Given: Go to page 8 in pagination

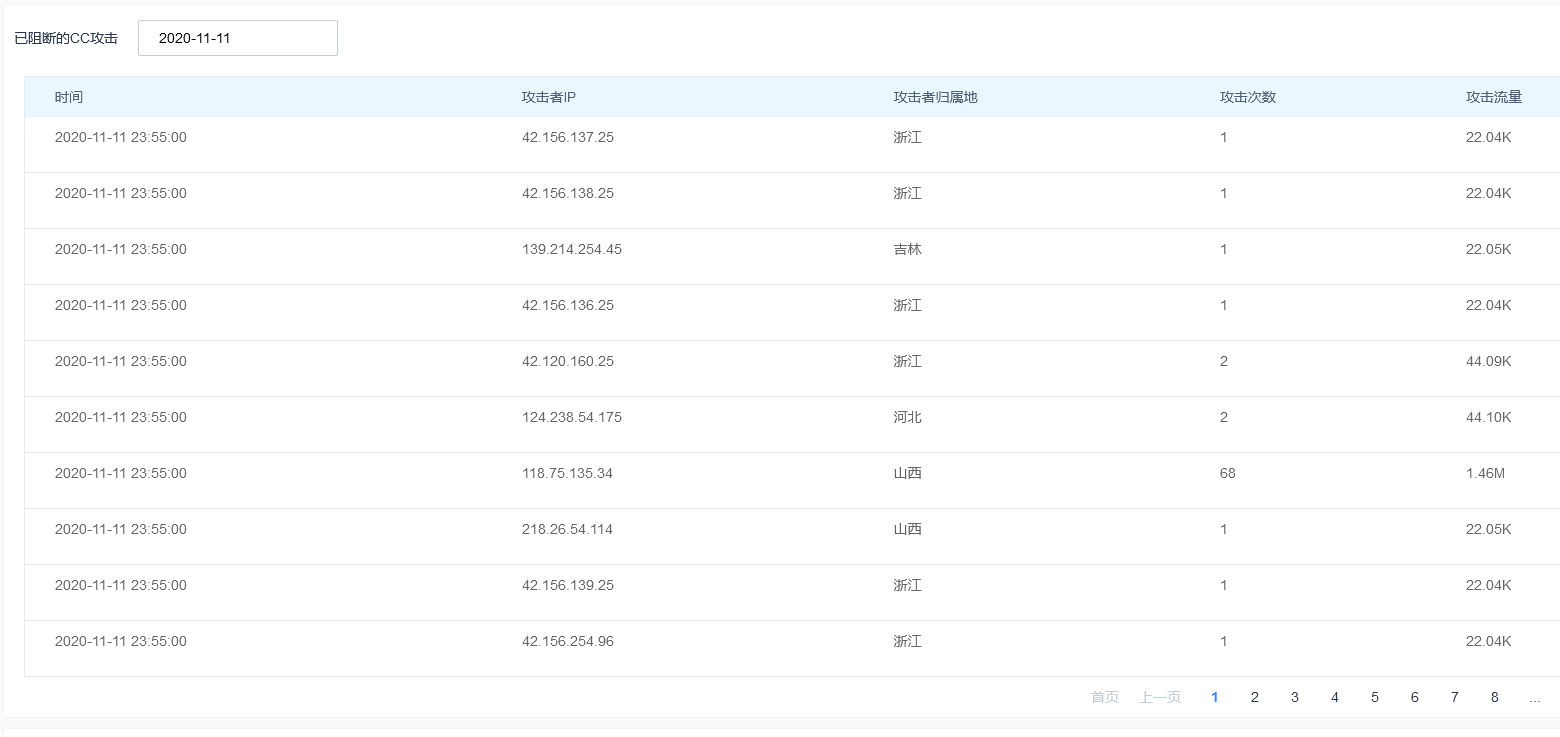Looking at the screenshot, I should 1495,697.
